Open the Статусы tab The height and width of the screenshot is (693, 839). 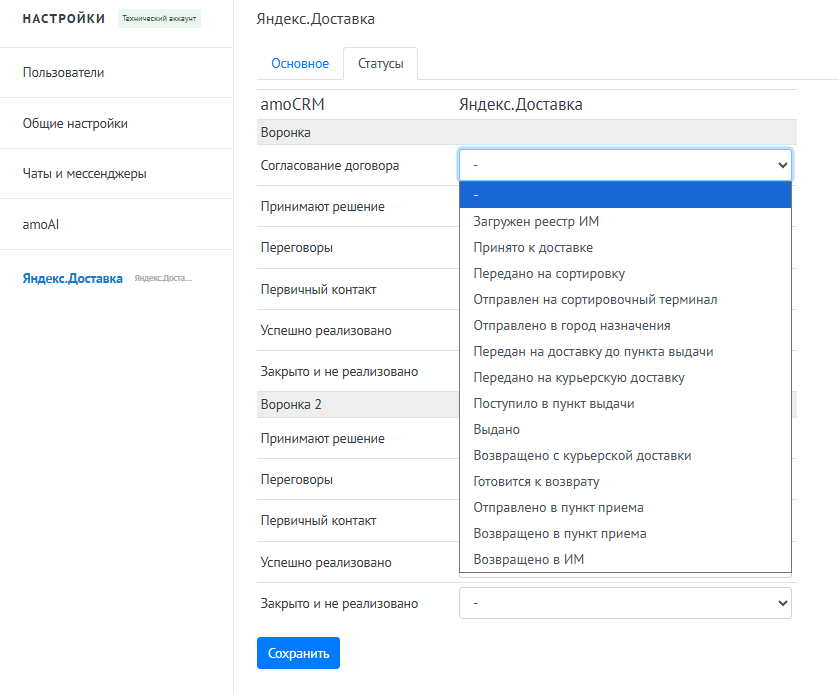click(380, 64)
